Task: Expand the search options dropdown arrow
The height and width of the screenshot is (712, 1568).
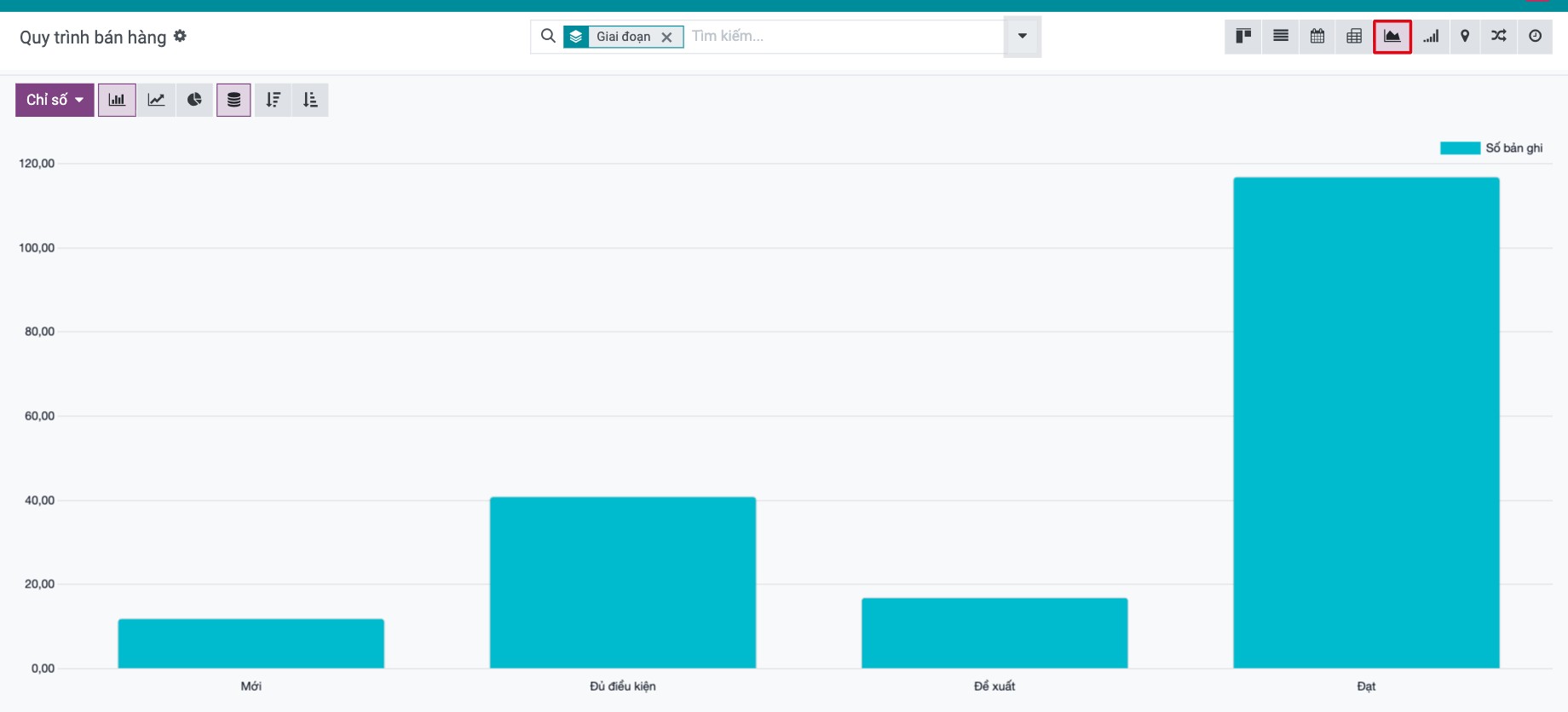Action: coord(1022,37)
